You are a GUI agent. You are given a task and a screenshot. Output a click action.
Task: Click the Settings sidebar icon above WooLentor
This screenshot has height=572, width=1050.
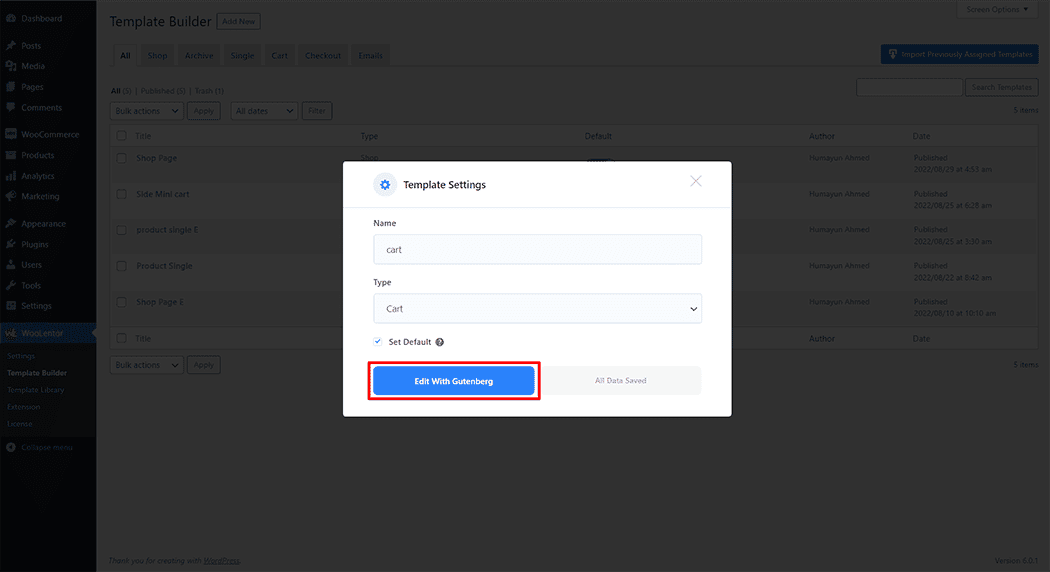tap(11, 305)
